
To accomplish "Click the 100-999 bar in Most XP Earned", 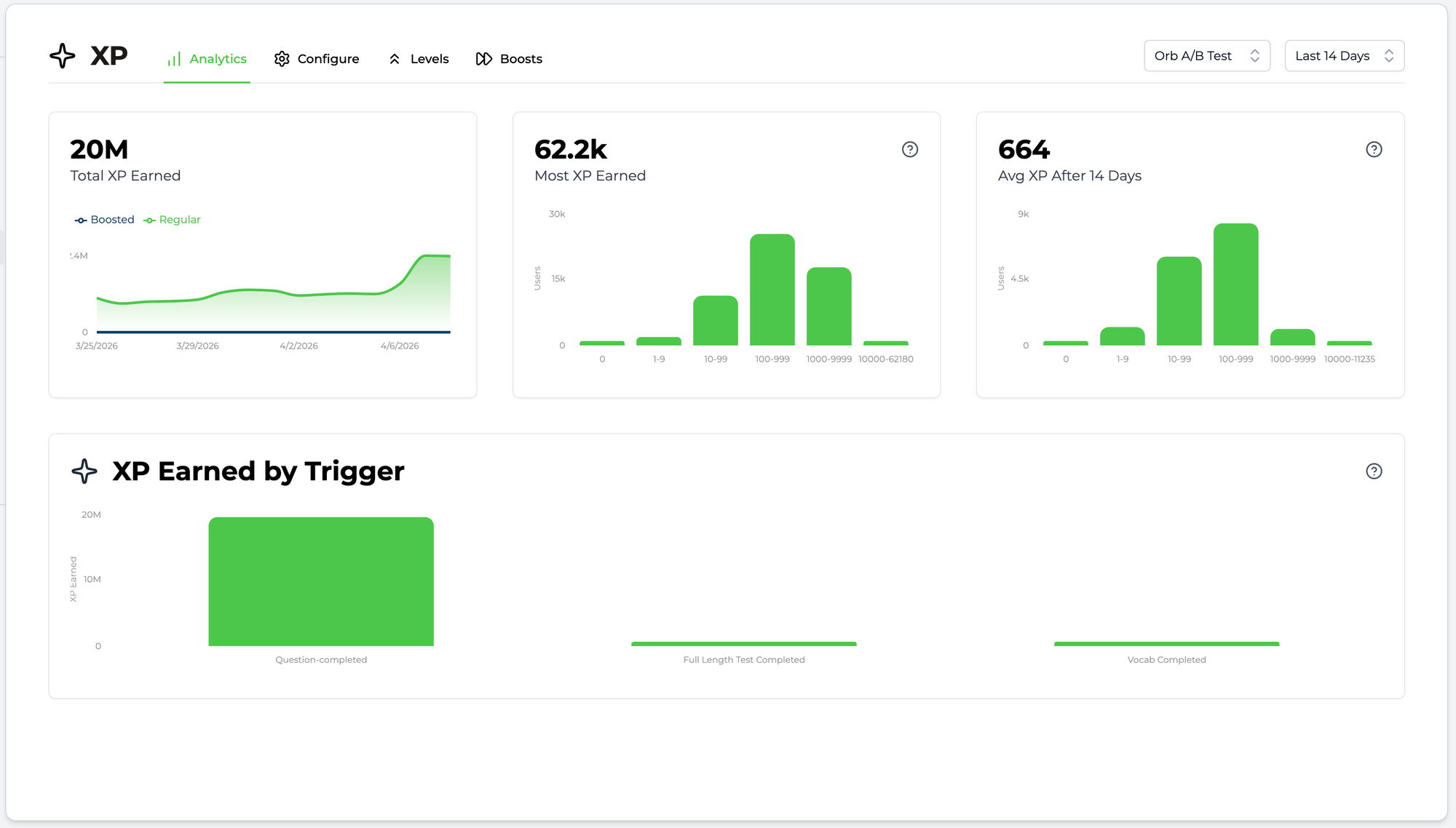I will (772, 290).
